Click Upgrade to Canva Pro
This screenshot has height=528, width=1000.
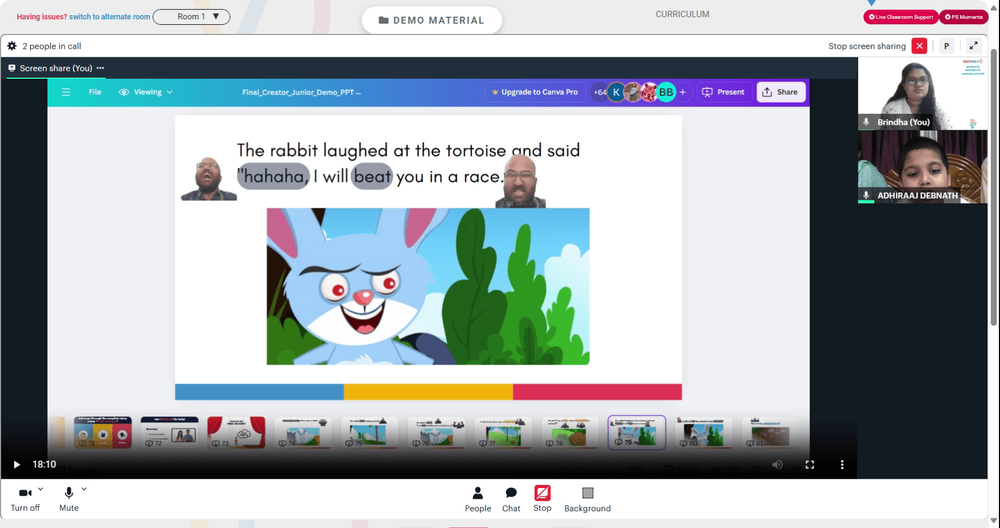(534, 92)
